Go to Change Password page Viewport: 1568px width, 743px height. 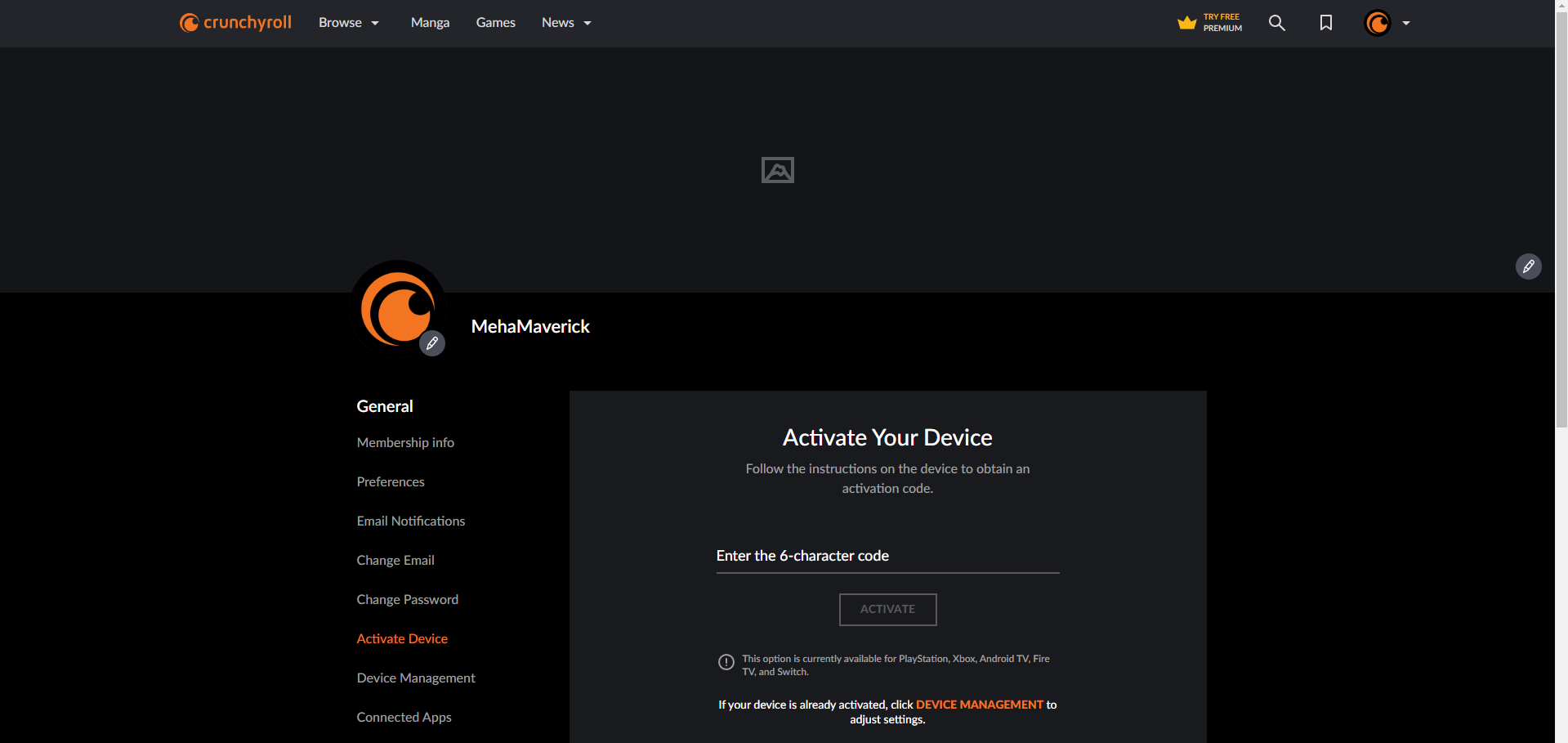(407, 599)
